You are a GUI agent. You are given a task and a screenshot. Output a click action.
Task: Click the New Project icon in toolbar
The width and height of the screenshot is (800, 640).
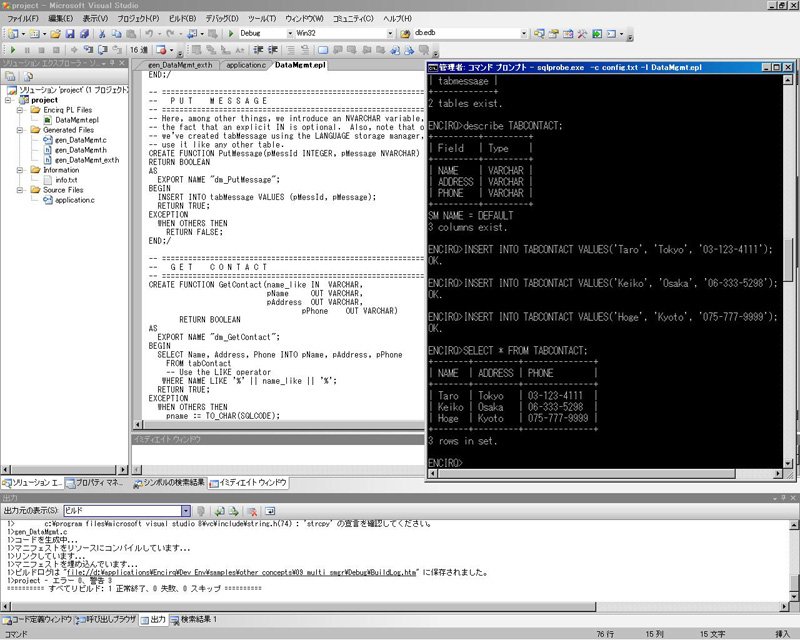coord(13,34)
